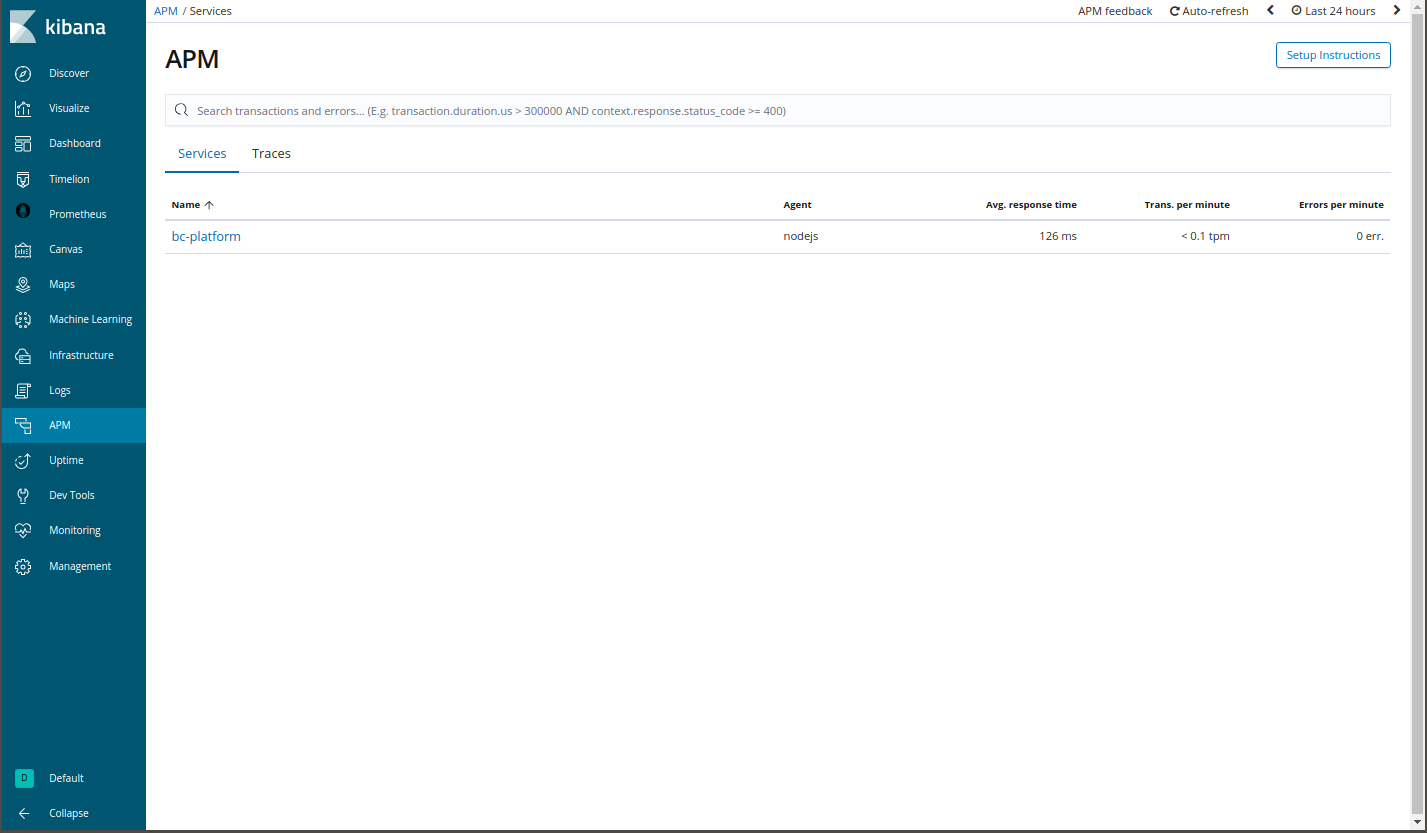Open Management gear icon
Screen dimensions: 1427x833
[x=24, y=566]
